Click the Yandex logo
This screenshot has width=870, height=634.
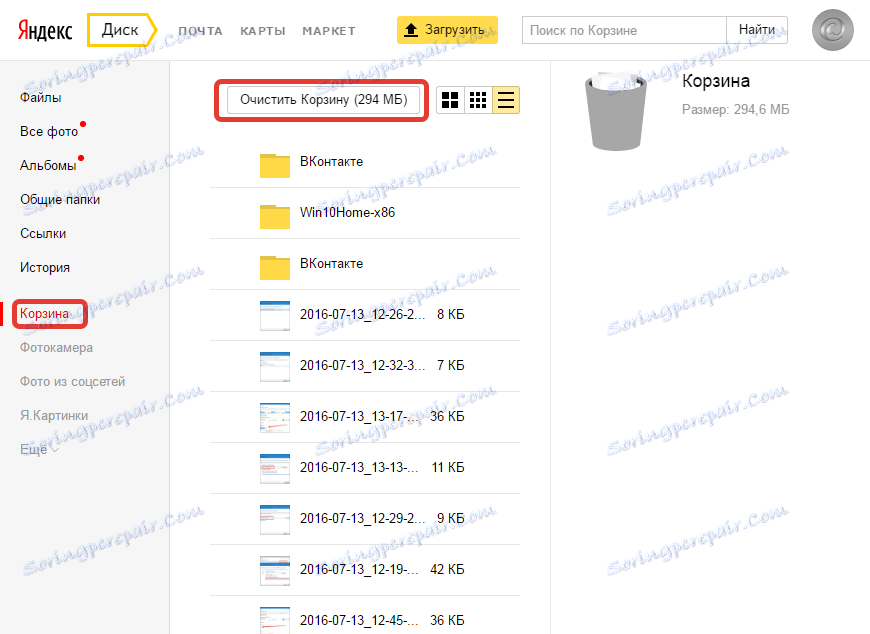(x=45, y=30)
